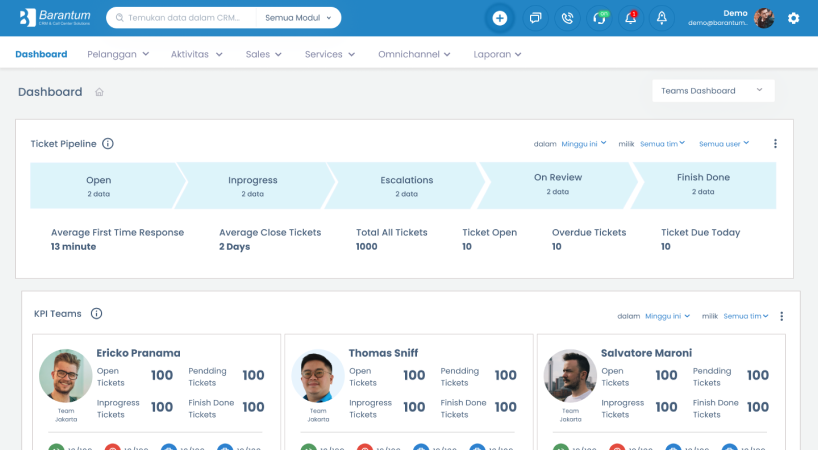Open the Sales menu
This screenshot has height=450, width=818.
pos(263,54)
